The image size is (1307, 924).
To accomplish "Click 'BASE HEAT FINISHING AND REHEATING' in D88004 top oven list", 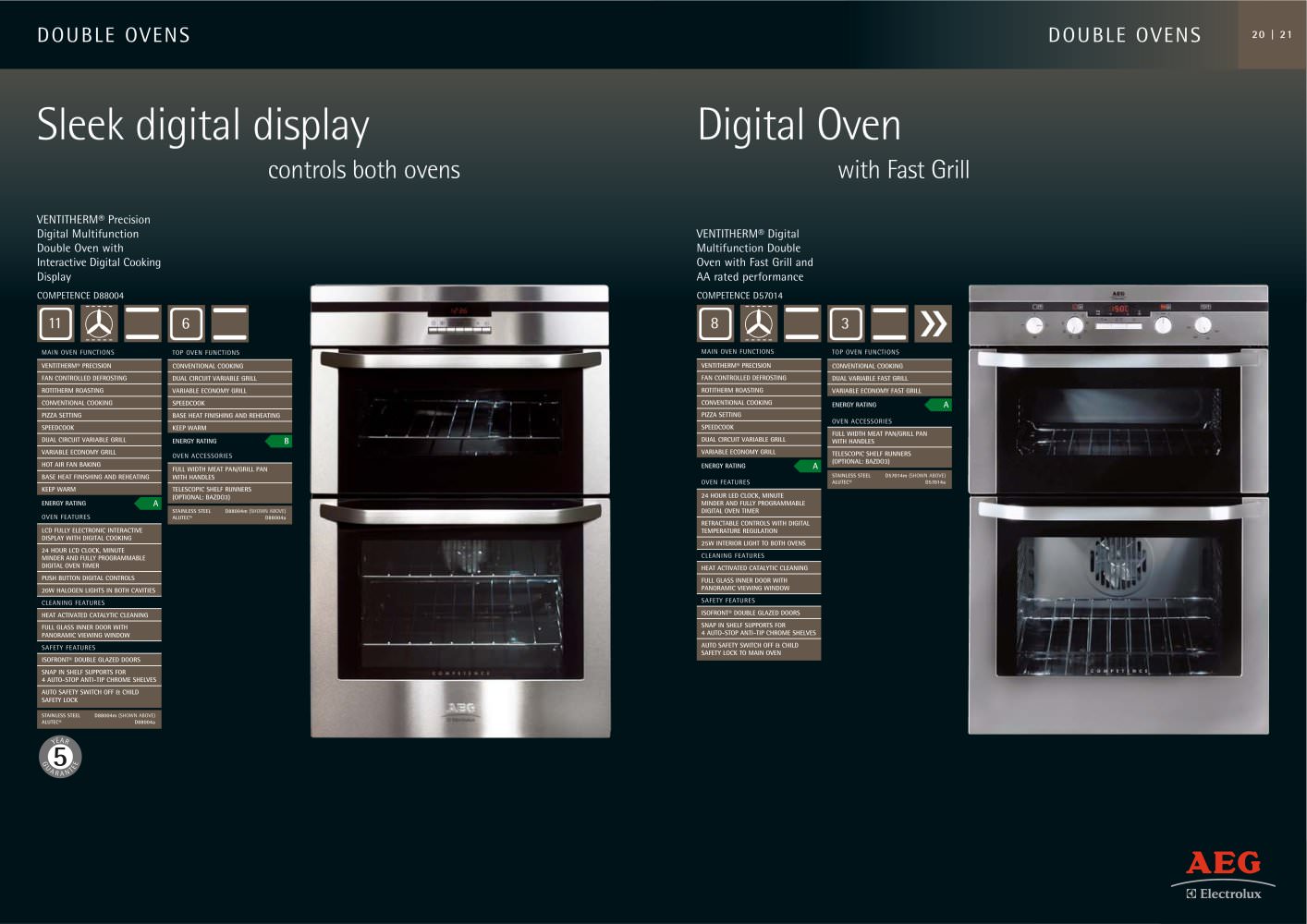I will click(x=230, y=416).
